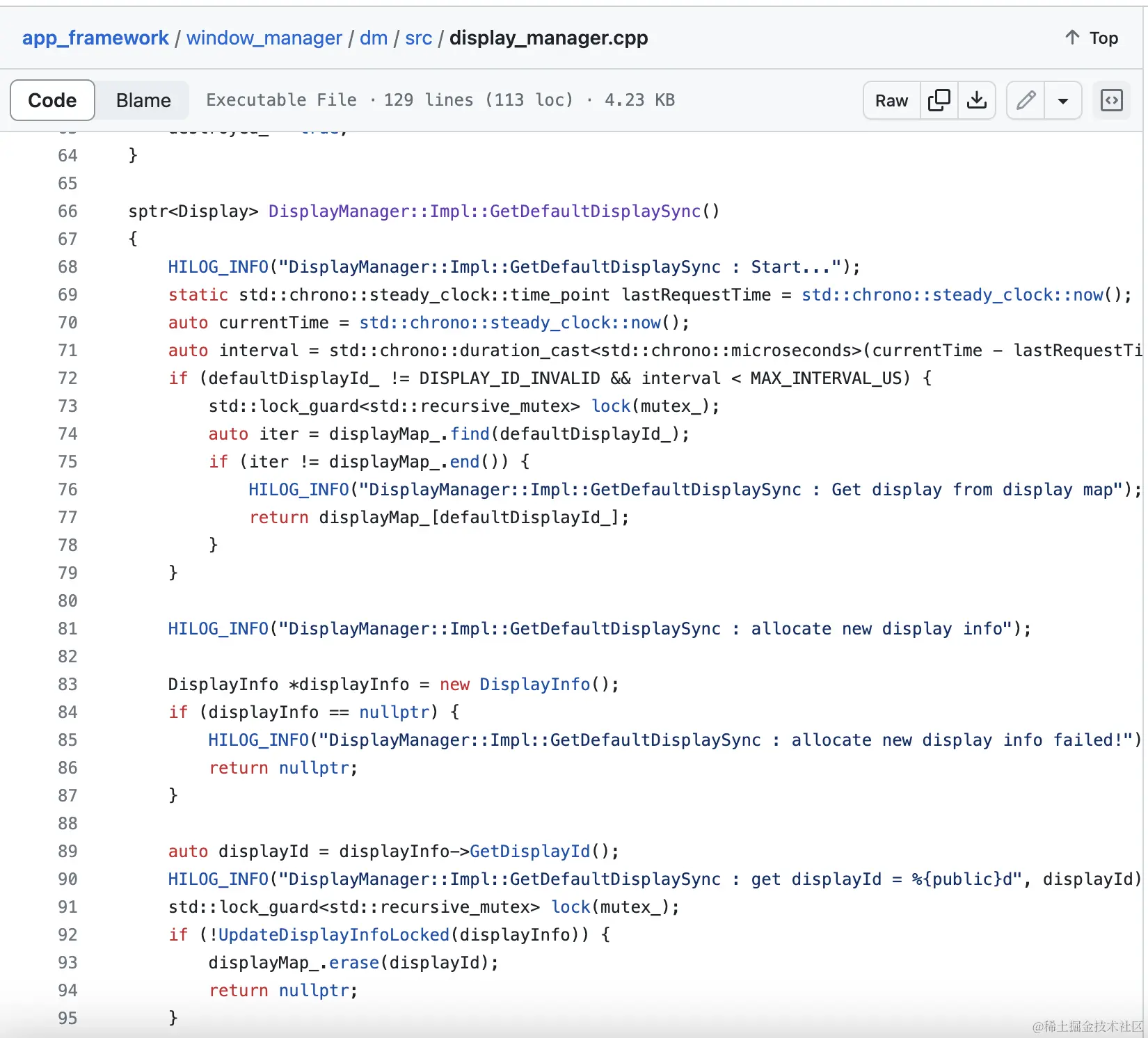This screenshot has width=1148, height=1038.
Task: Select line number 95
Action: tap(67, 1019)
